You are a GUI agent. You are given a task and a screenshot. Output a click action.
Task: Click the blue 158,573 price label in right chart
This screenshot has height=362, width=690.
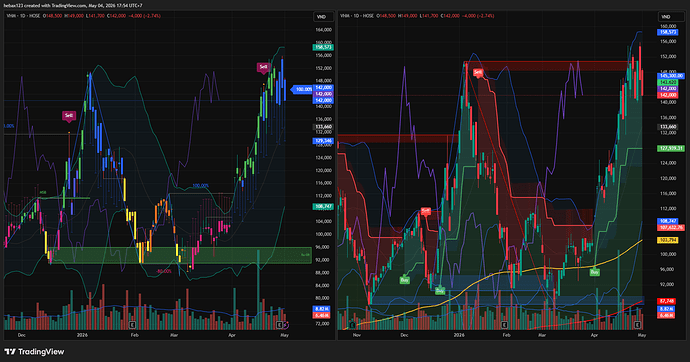pos(667,32)
